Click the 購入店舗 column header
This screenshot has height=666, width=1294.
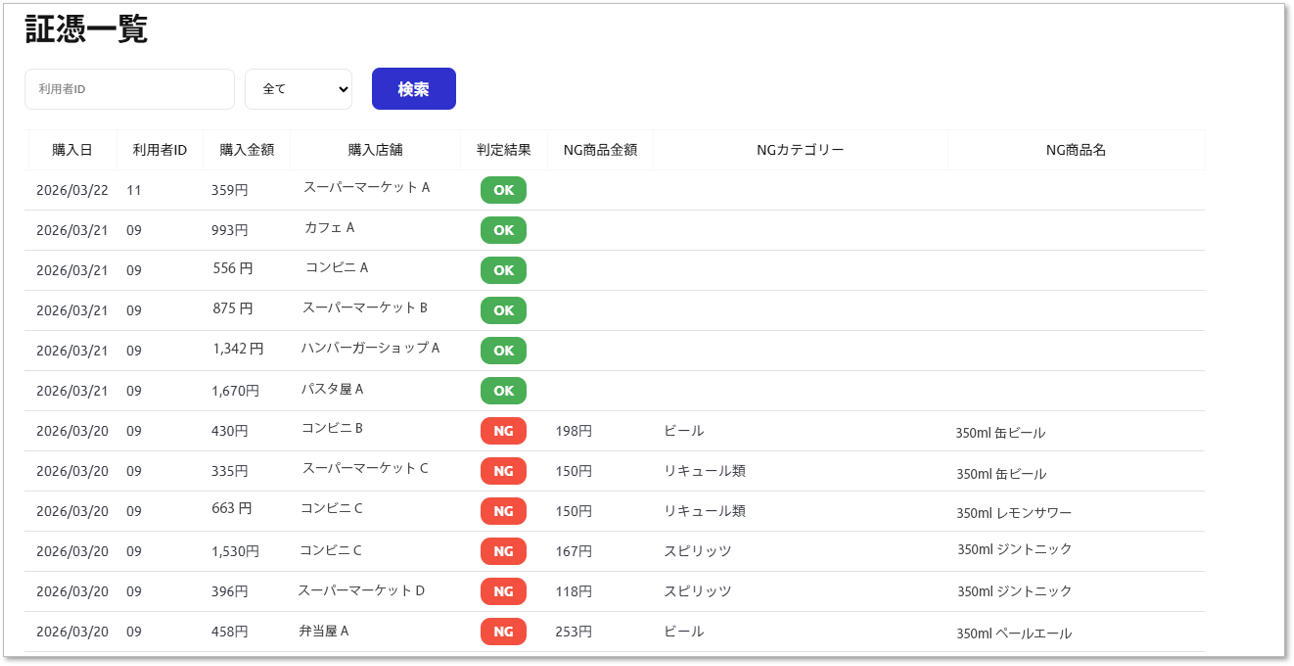[375, 150]
